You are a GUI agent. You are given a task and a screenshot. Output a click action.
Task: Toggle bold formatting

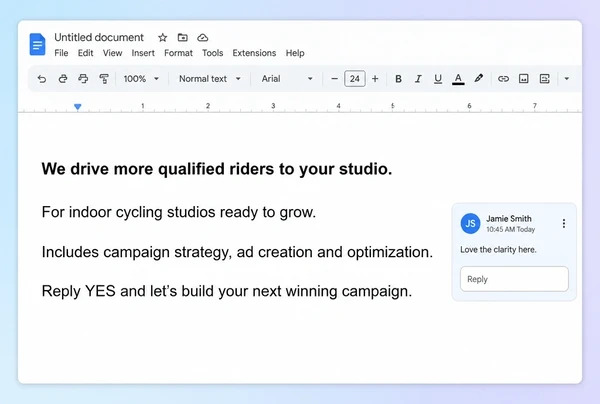tap(398, 79)
